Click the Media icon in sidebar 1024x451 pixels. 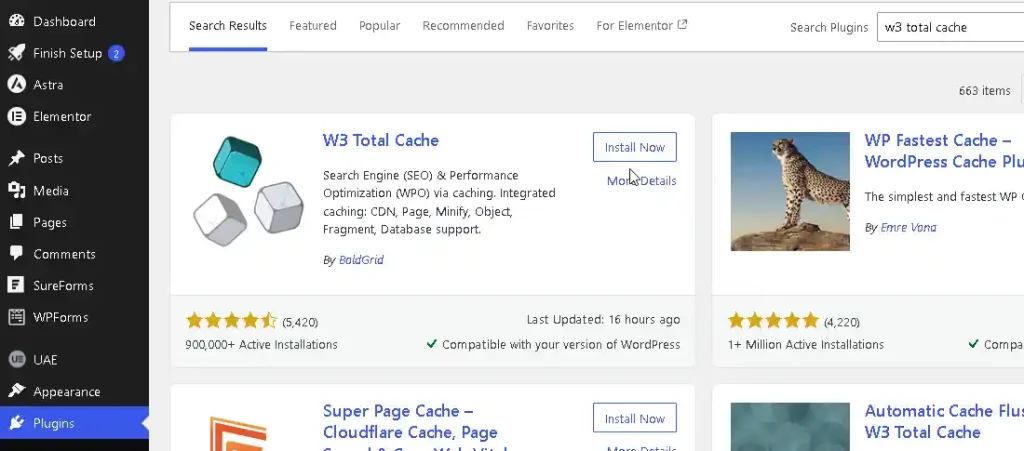click(16, 190)
